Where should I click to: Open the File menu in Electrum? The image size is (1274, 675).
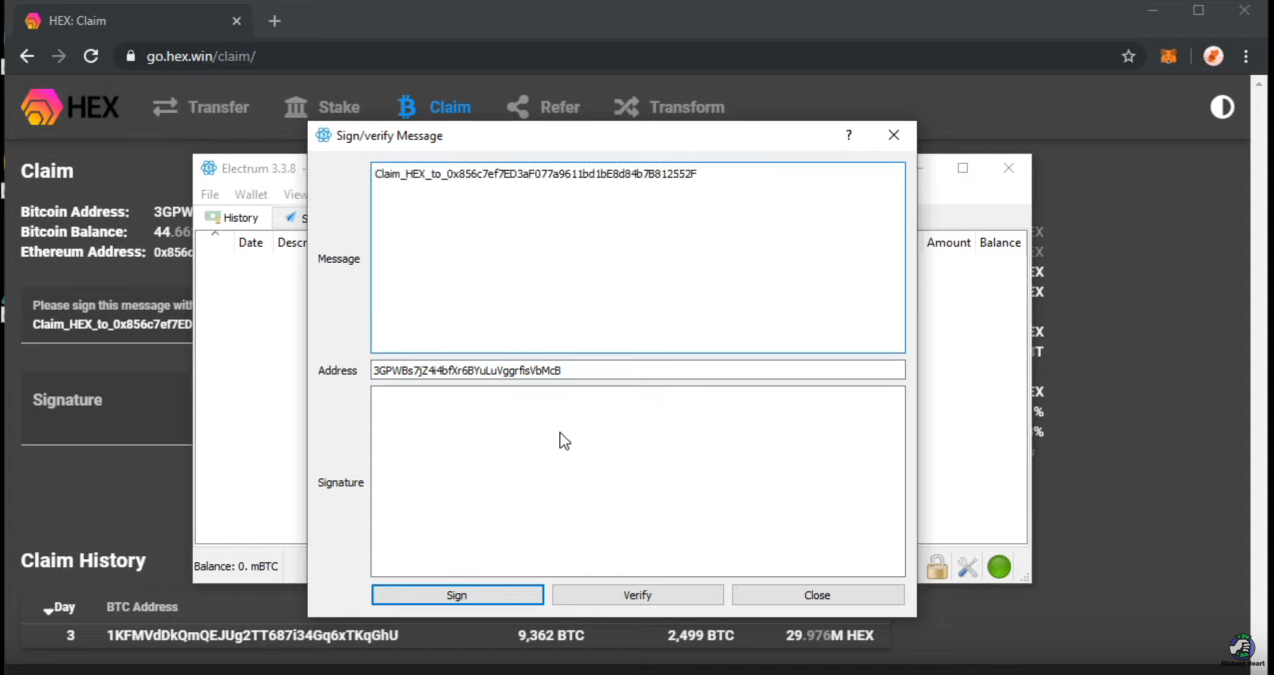click(210, 194)
